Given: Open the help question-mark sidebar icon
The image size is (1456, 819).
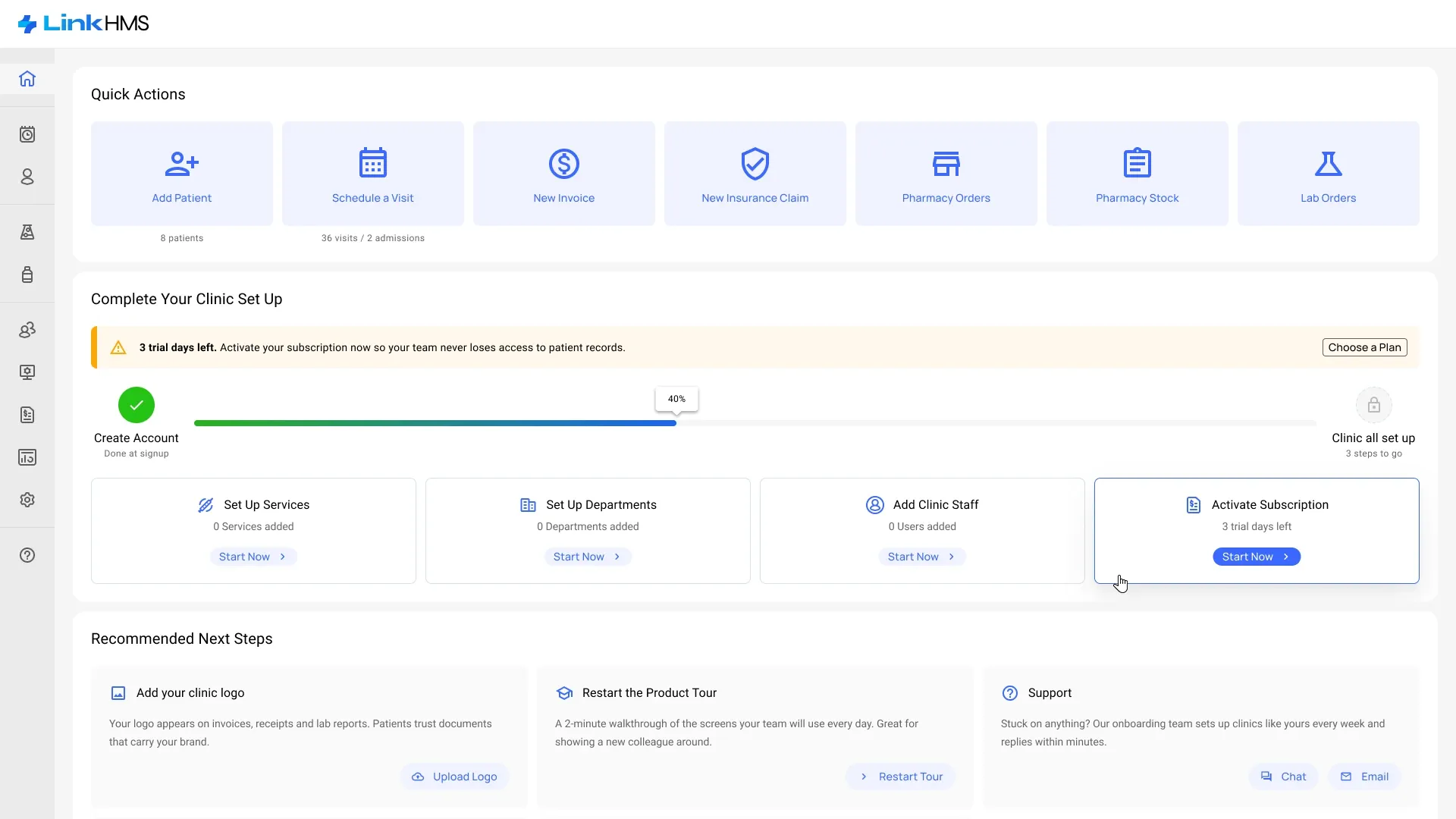Looking at the screenshot, I should tap(27, 555).
